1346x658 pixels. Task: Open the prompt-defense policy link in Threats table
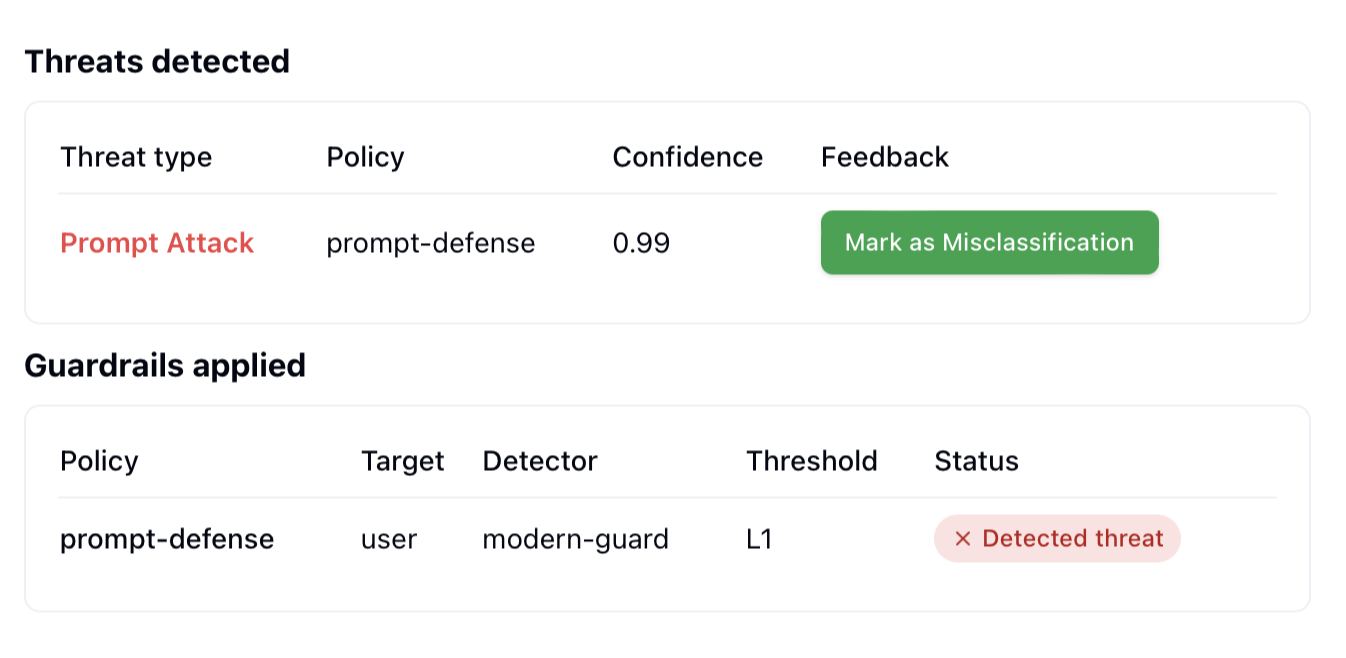[430, 242]
